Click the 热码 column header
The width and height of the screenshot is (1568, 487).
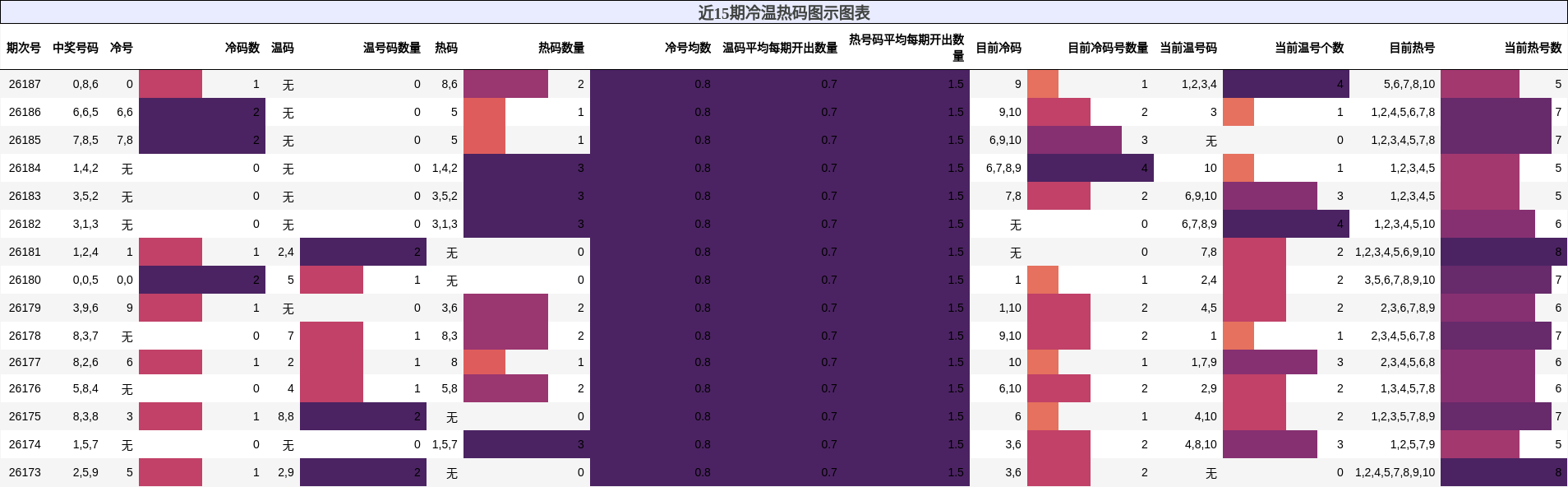(x=446, y=48)
